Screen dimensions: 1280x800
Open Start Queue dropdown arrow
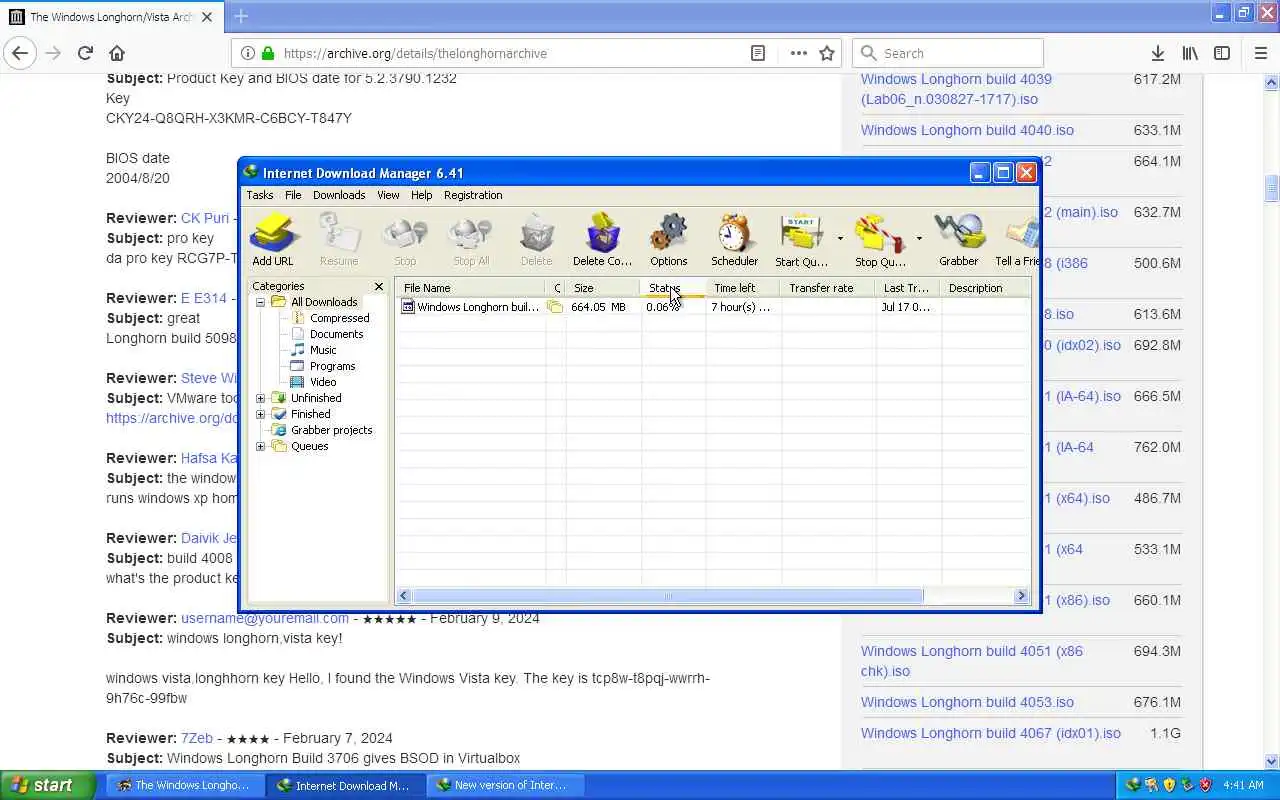pyautogui.click(x=840, y=239)
